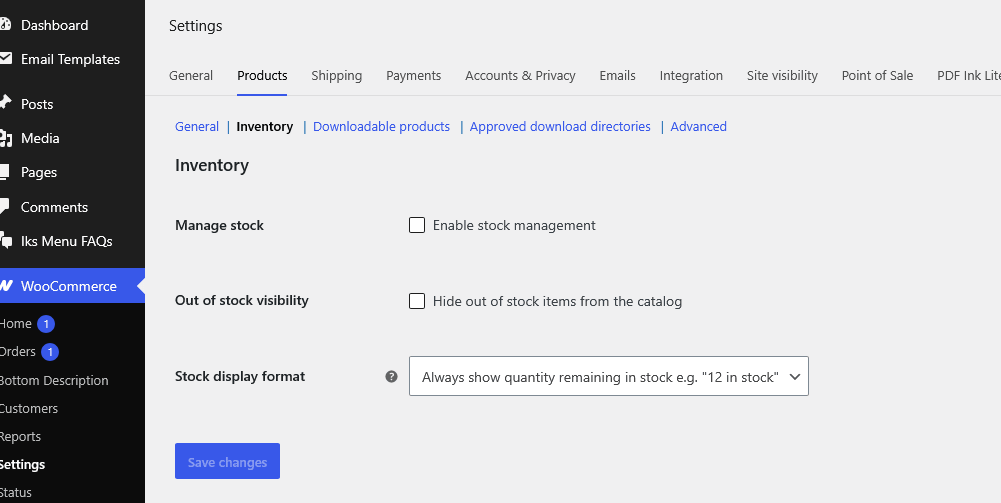This screenshot has height=503, width=1001.
Task: Open the Stock display format dropdown
Action: click(608, 376)
